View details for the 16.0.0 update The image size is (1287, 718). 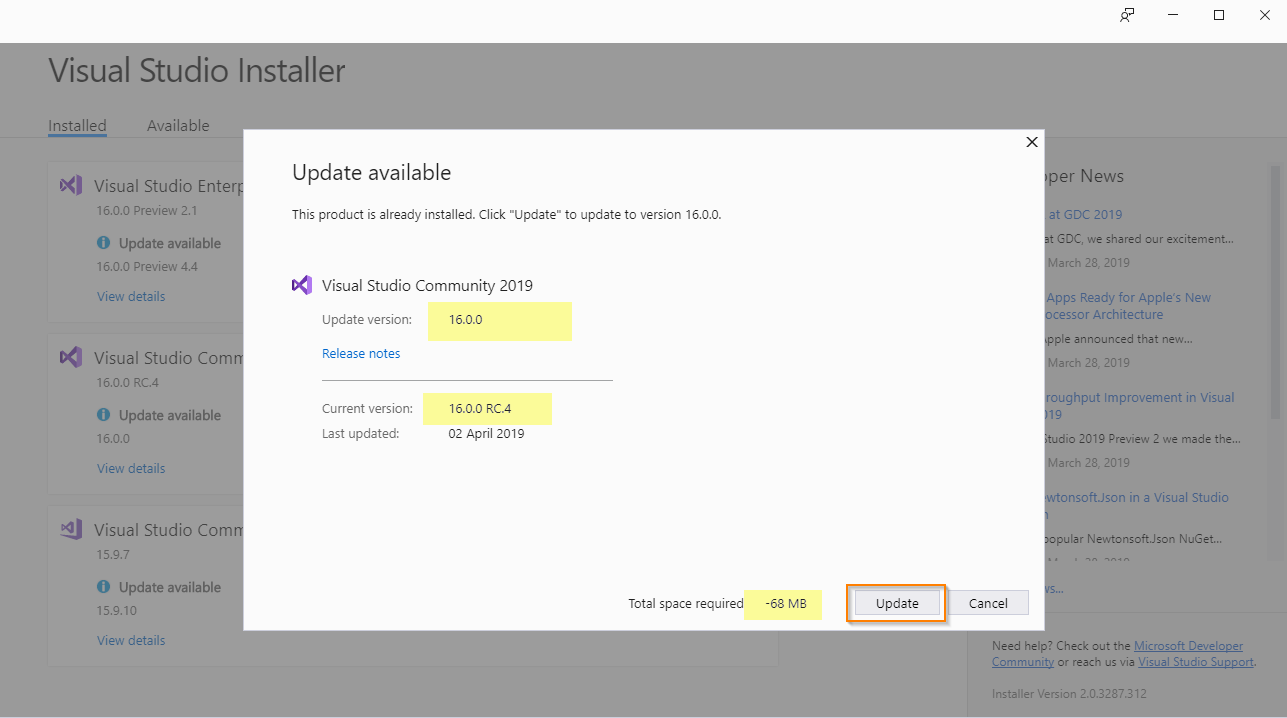pos(131,468)
